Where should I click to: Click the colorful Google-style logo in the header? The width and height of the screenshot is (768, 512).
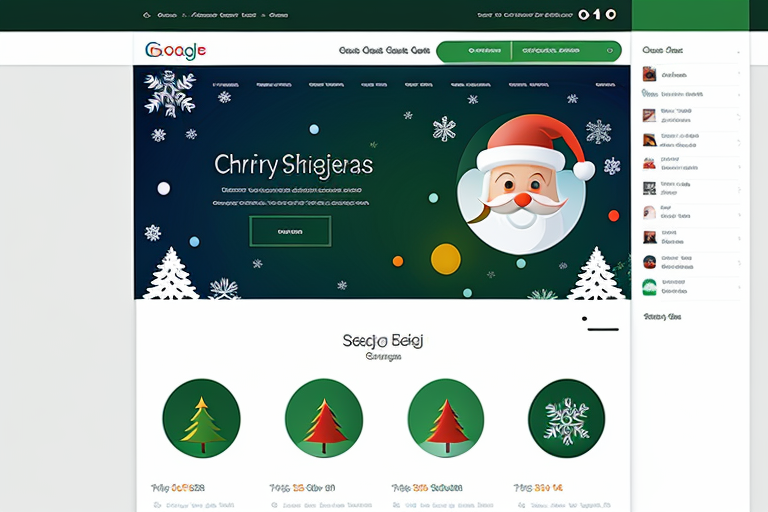click(x=175, y=50)
